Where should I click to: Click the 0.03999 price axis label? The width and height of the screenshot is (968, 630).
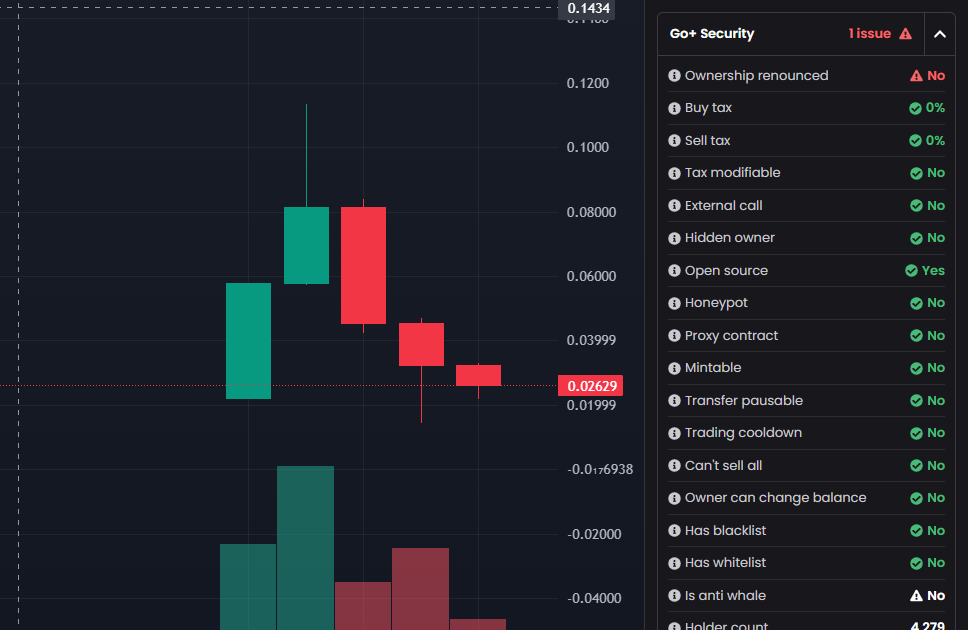tap(591, 340)
